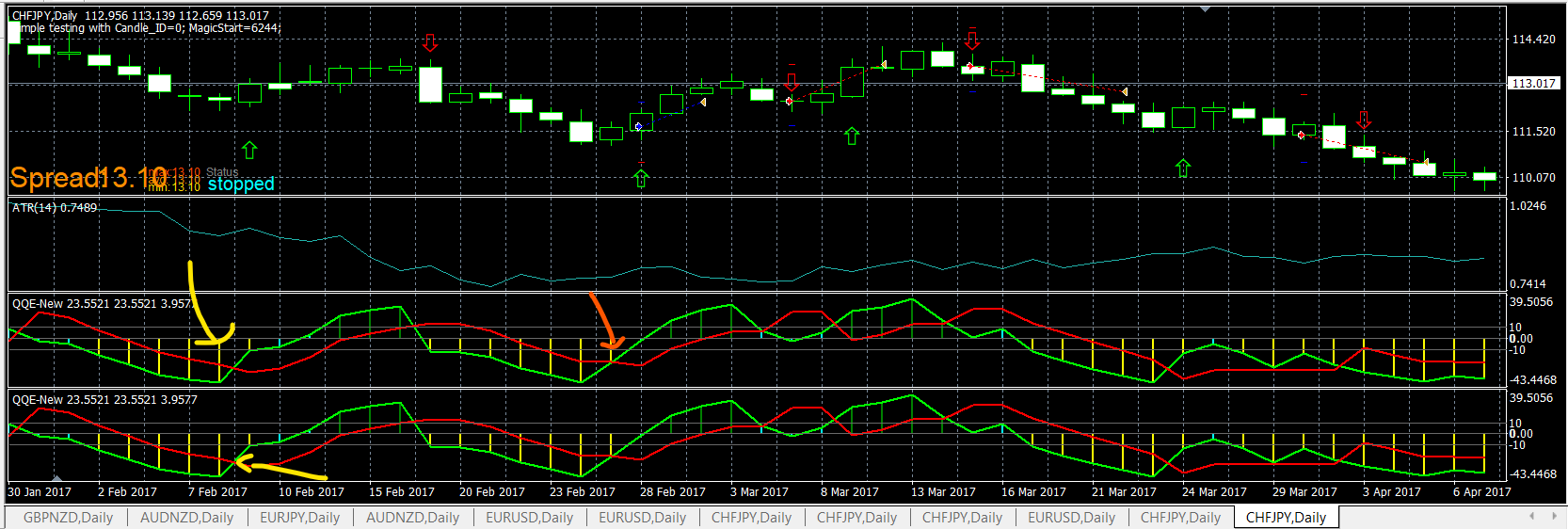
Task: Click the 3 Mar 2017 date label
Action: coord(760,491)
